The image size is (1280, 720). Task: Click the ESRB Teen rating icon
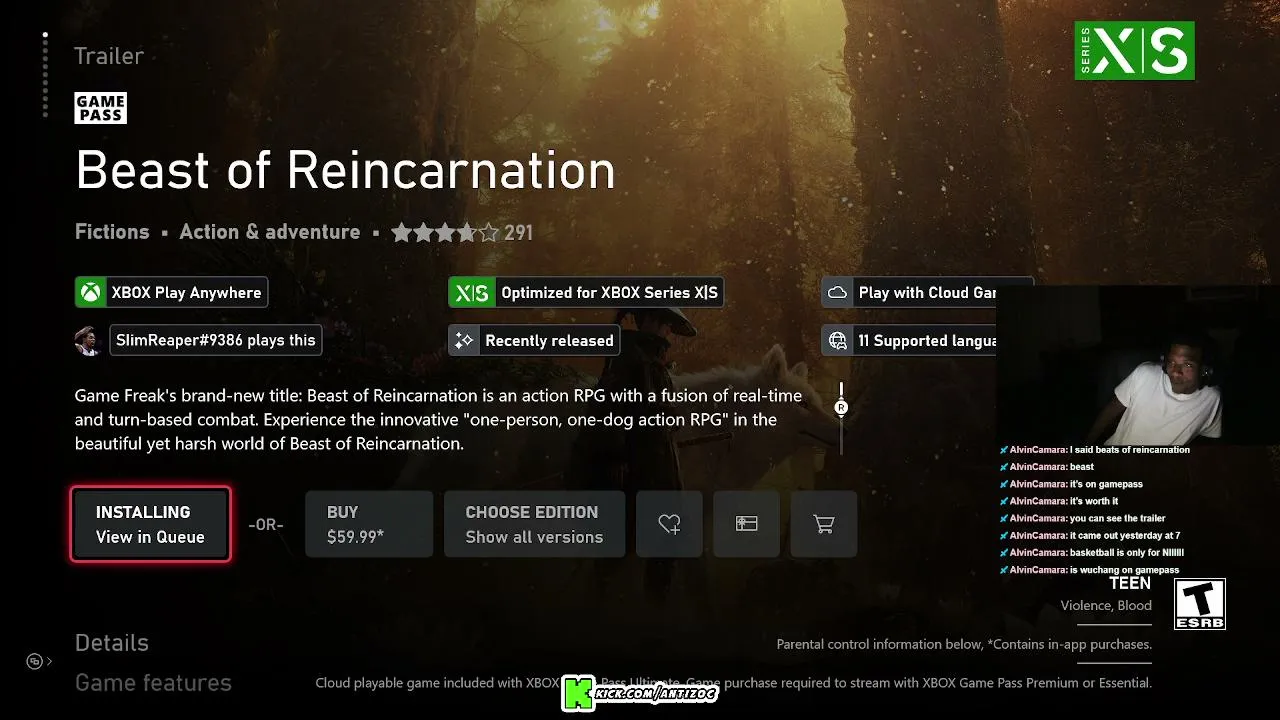tap(1199, 604)
